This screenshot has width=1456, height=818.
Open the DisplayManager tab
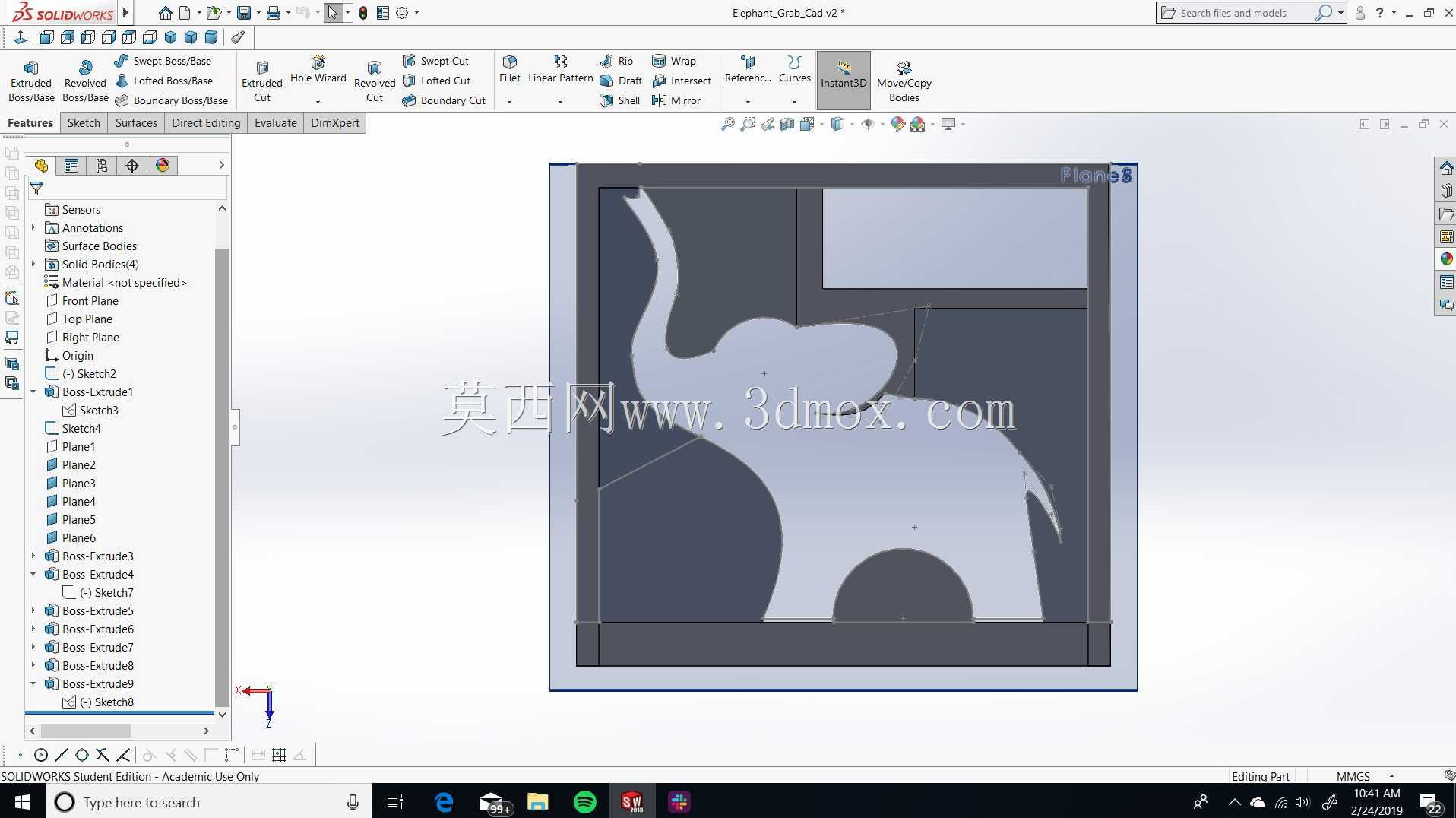pyautogui.click(x=163, y=166)
